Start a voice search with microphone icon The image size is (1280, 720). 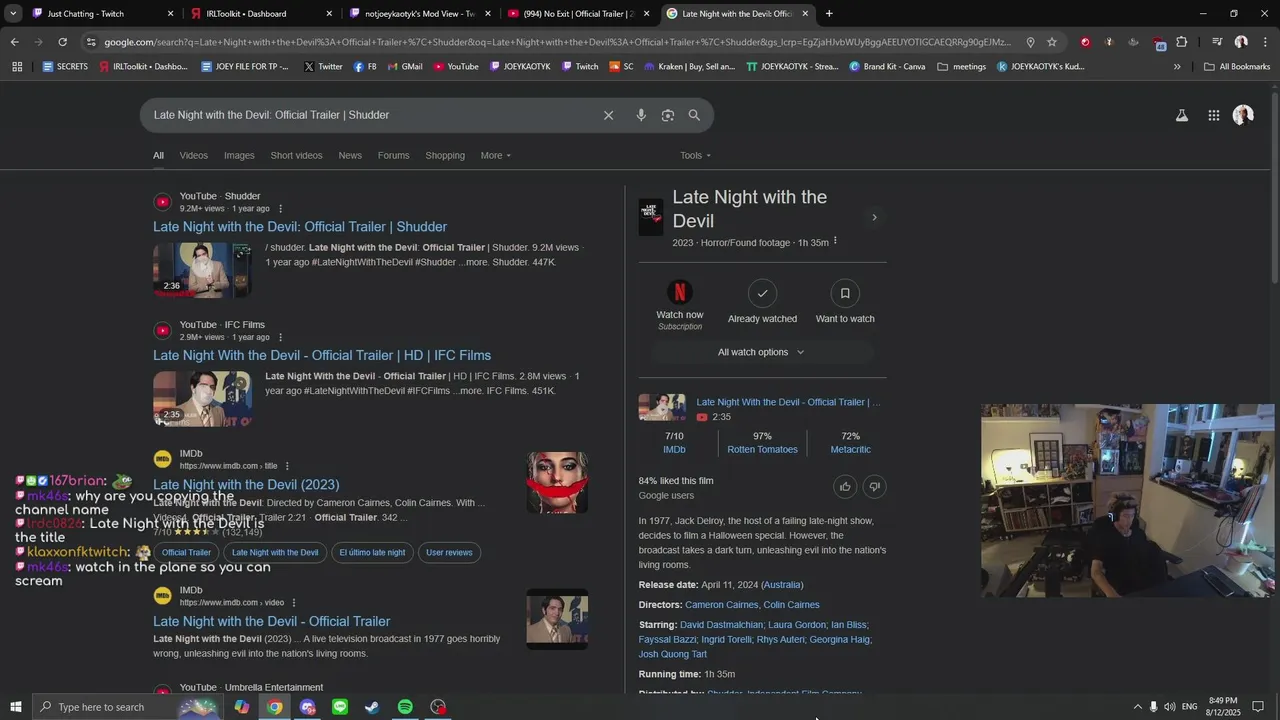click(641, 115)
